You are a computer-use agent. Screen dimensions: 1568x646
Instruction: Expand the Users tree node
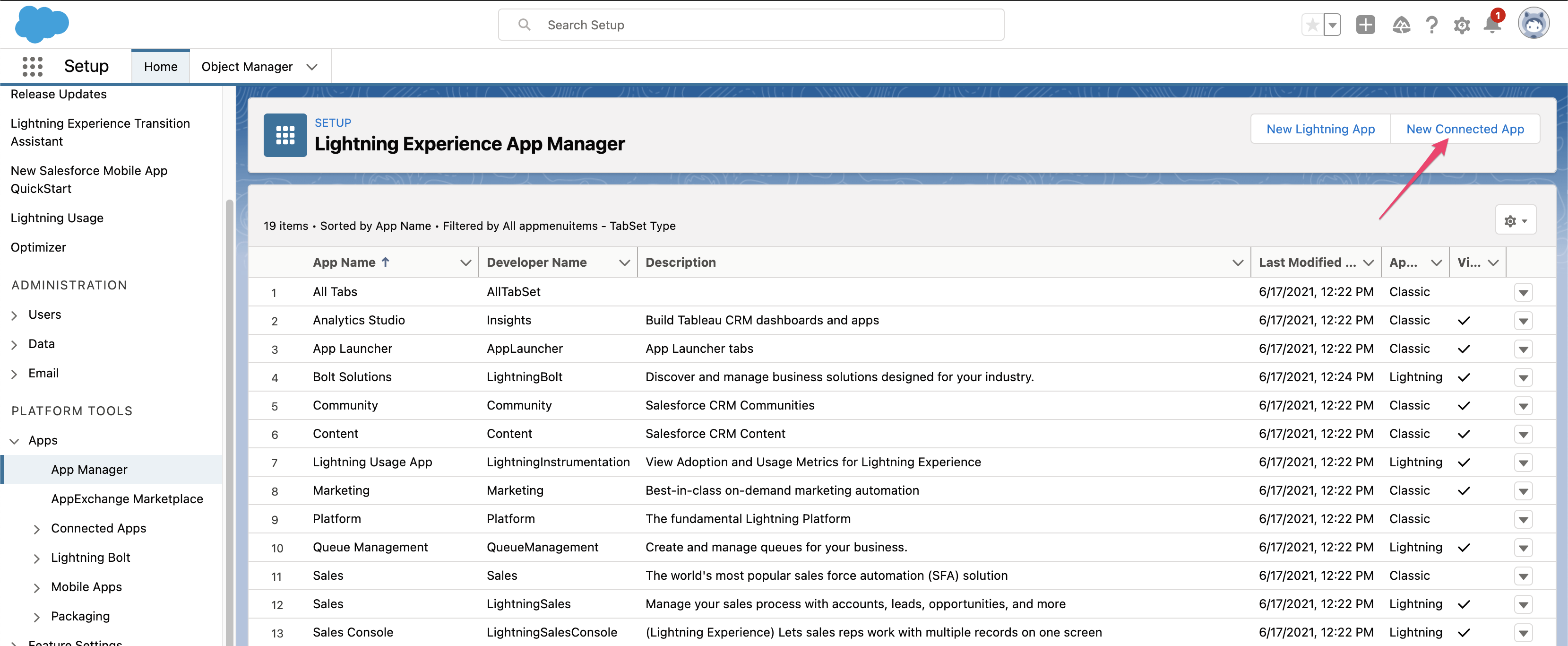[15, 315]
